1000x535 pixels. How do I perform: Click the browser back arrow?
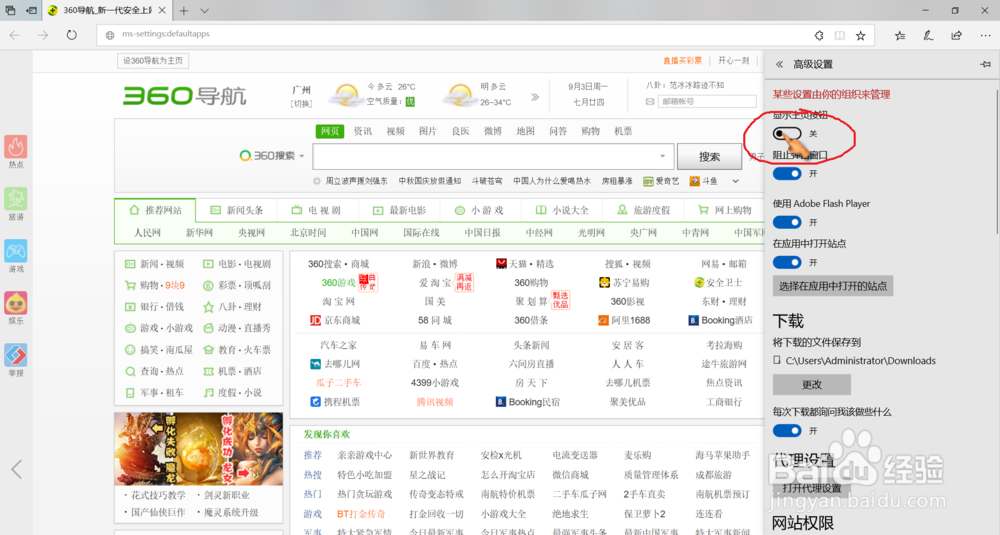pyautogui.click(x=15, y=35)
